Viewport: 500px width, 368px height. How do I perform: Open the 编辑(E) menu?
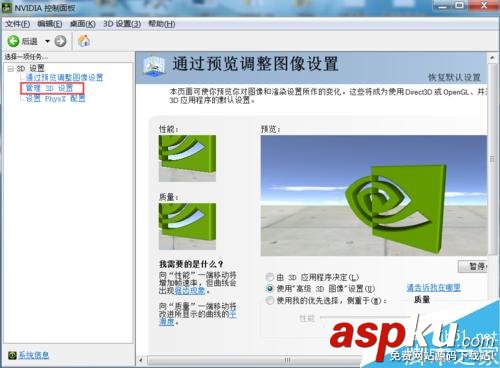(49, 24)
